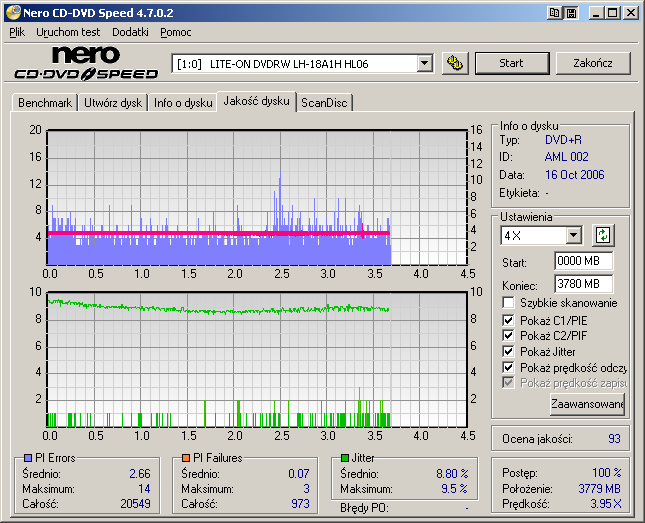This screenshot has height=523, width=645.
Task: Toggle Pokaż prędkość odczytu checkbox
Action: pyautogui.click(x=508, y=367)
